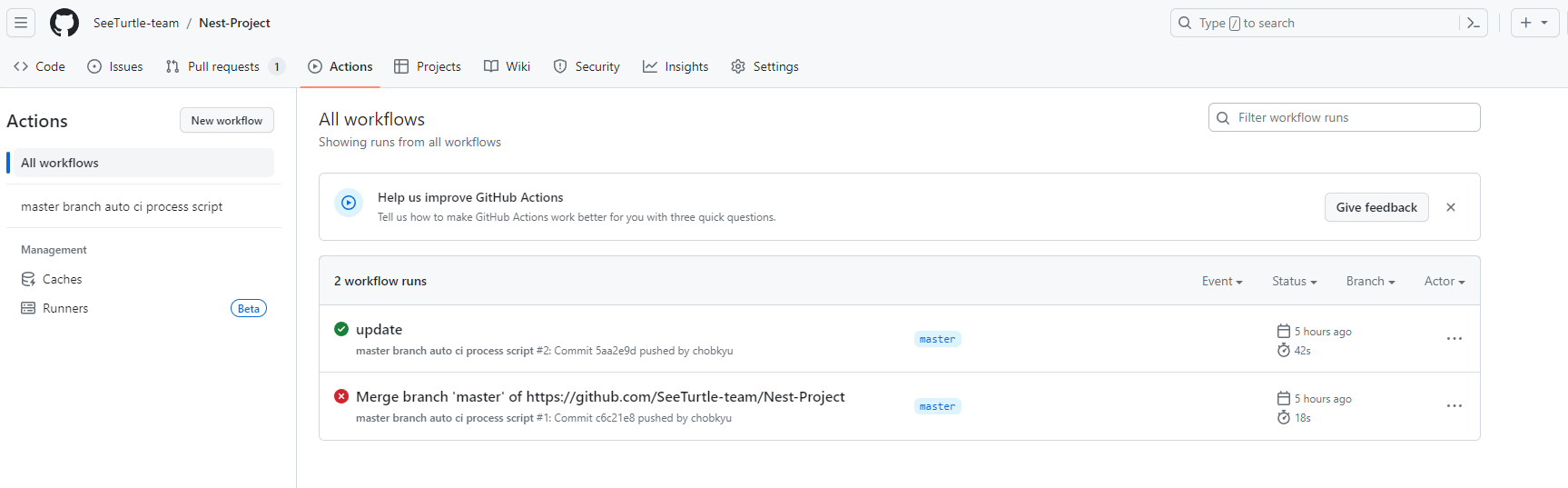This screenshot has height=488, width=1568.
Task: Click the green success icon of update run
Action: pyautogui.click(x=341, y=329)
